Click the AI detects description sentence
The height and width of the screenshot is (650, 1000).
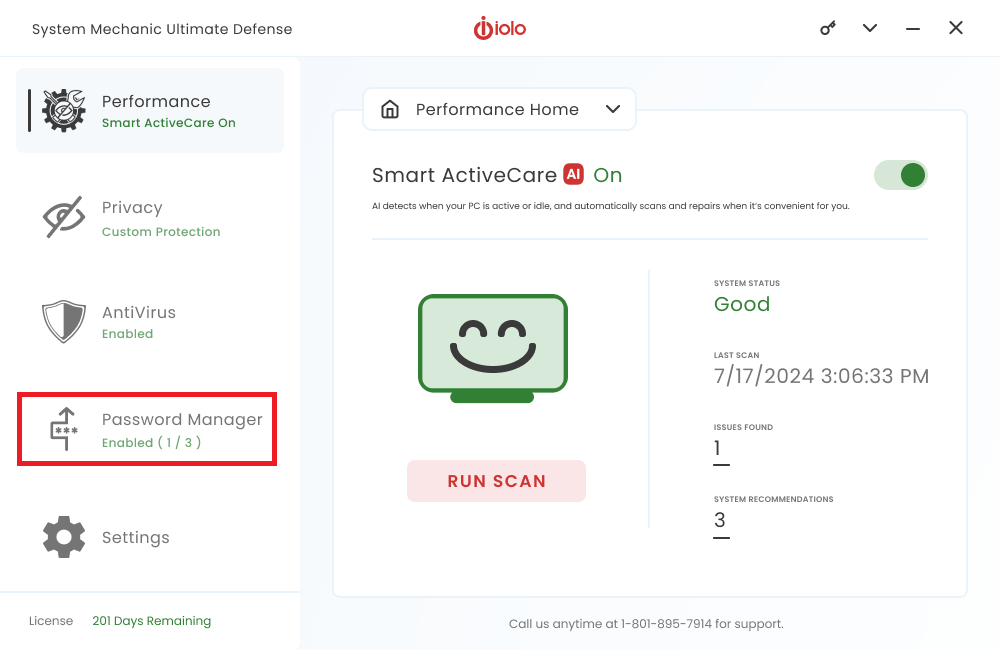pos(611,206)
